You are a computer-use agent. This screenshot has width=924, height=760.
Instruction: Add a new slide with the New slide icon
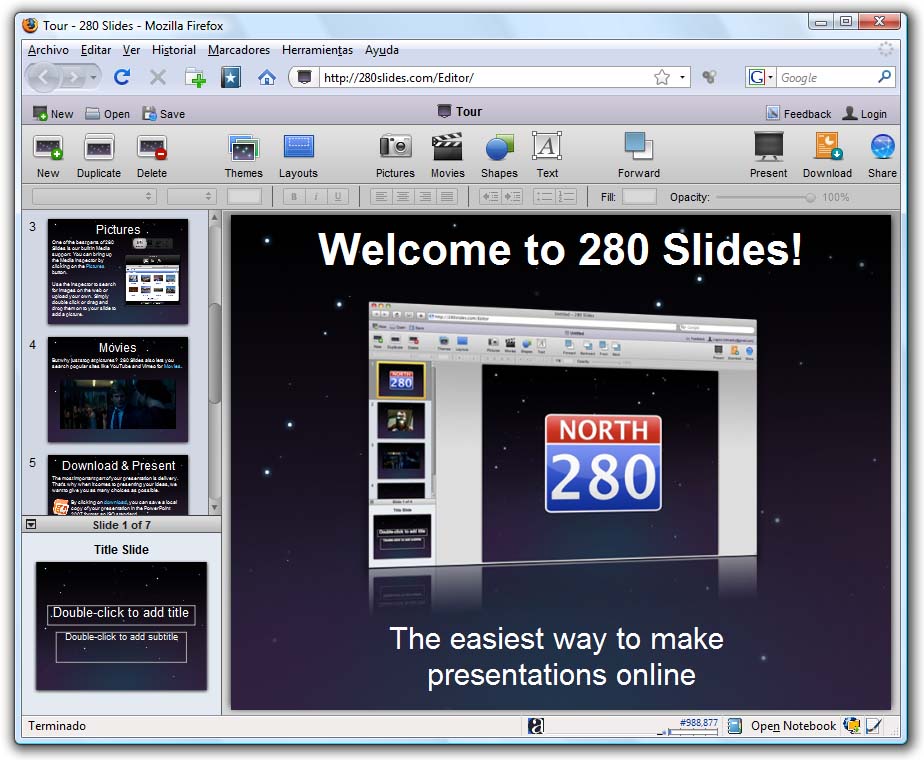point(48,156)
